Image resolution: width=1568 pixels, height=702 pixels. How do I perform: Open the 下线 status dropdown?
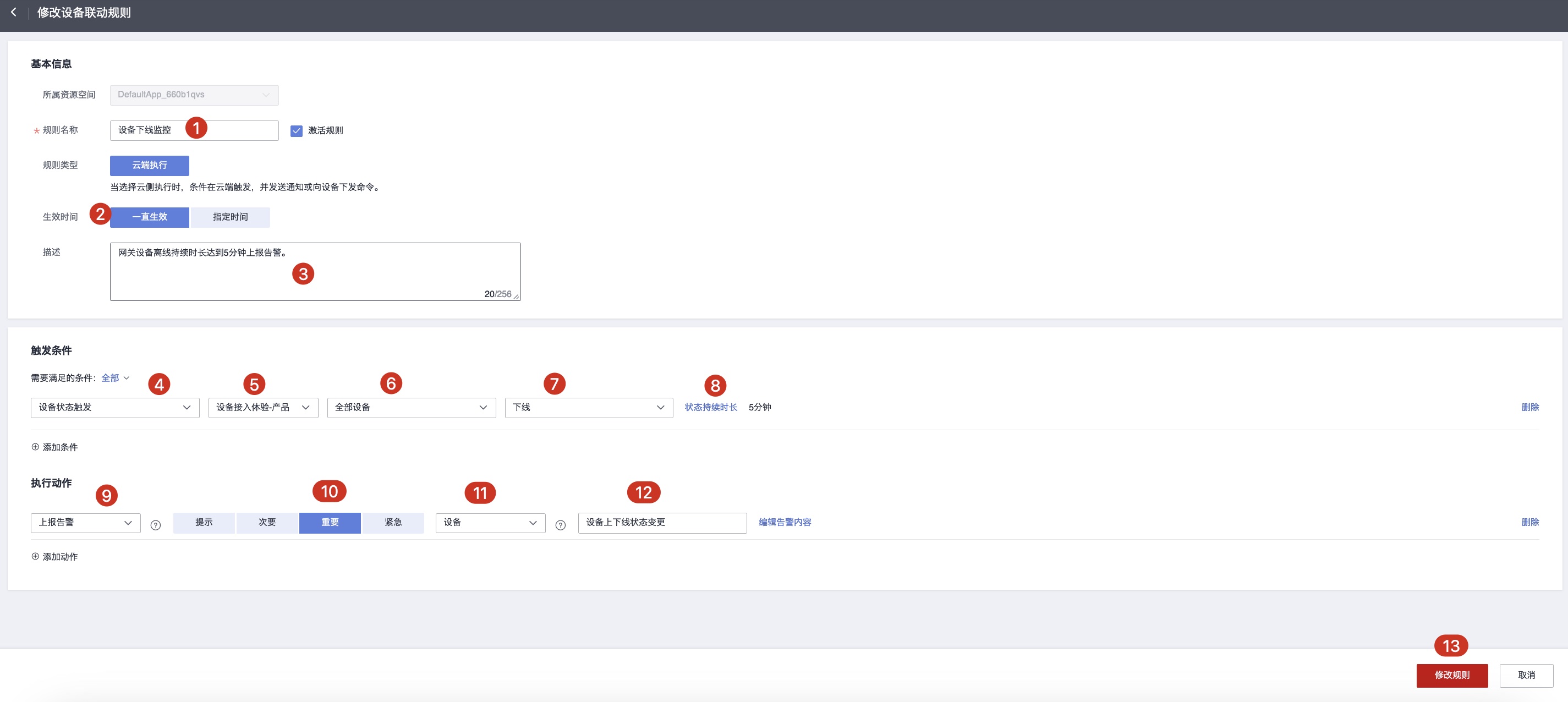point(589,407)
